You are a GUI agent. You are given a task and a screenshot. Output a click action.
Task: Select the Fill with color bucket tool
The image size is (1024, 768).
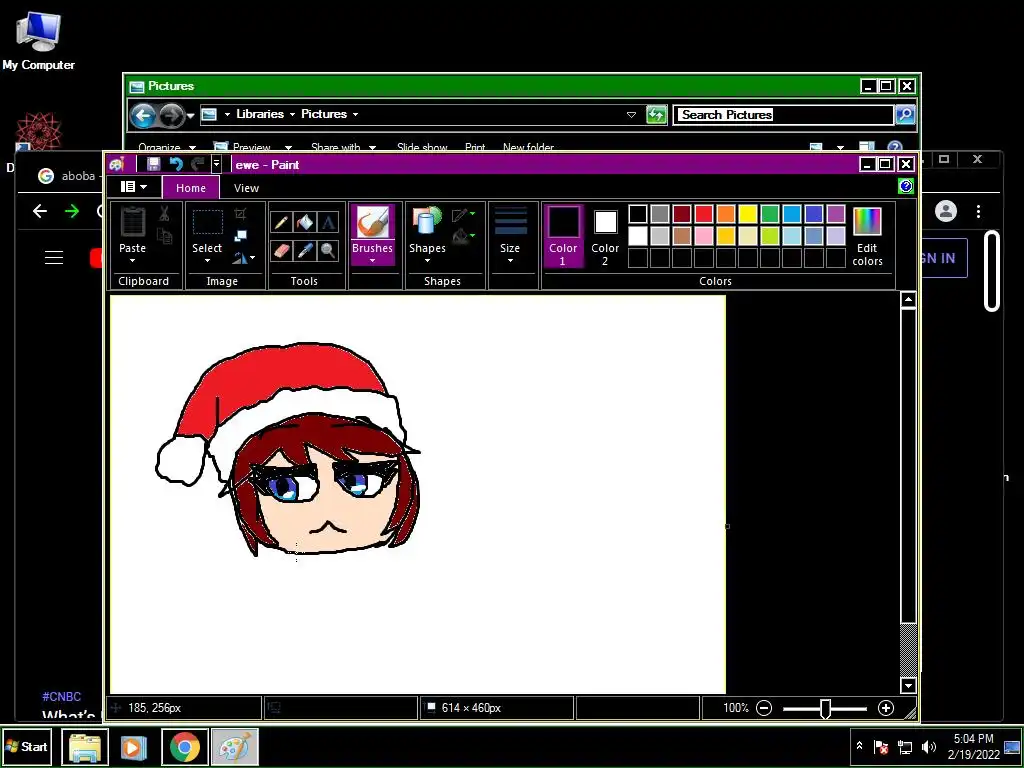pos(304,223)
